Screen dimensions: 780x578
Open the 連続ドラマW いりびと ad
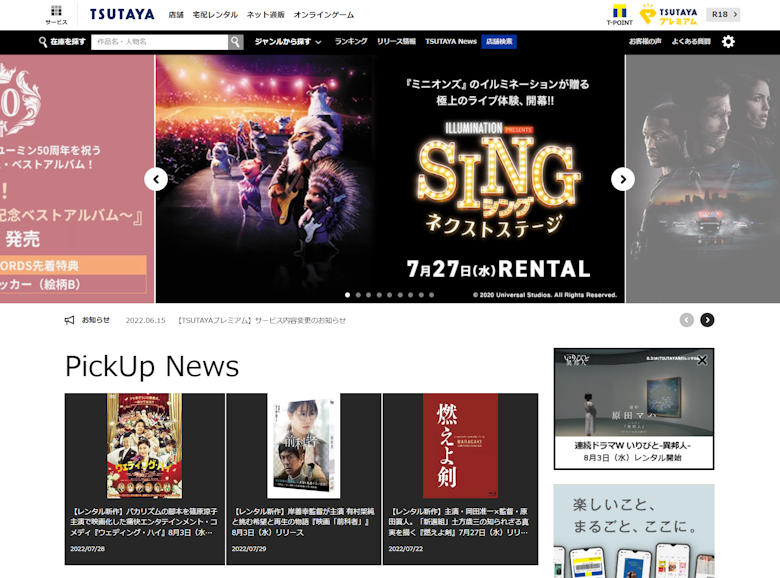[x=634, y=409]
